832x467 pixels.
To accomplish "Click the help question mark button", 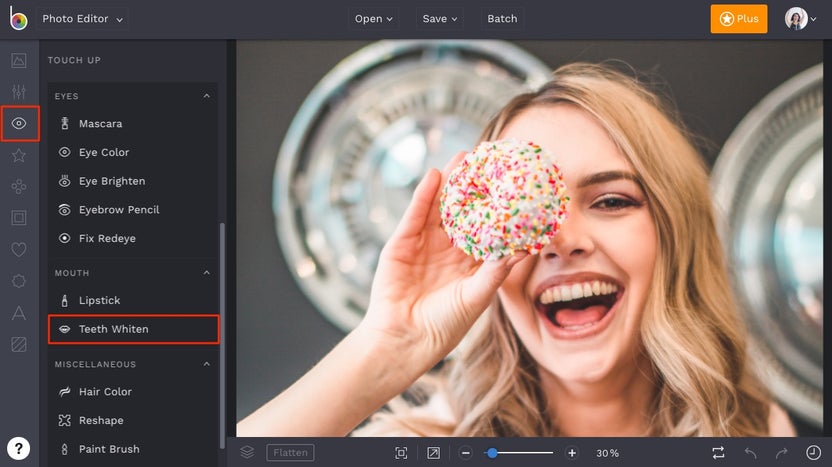I will pyautogui.click(x=19, y=448).
